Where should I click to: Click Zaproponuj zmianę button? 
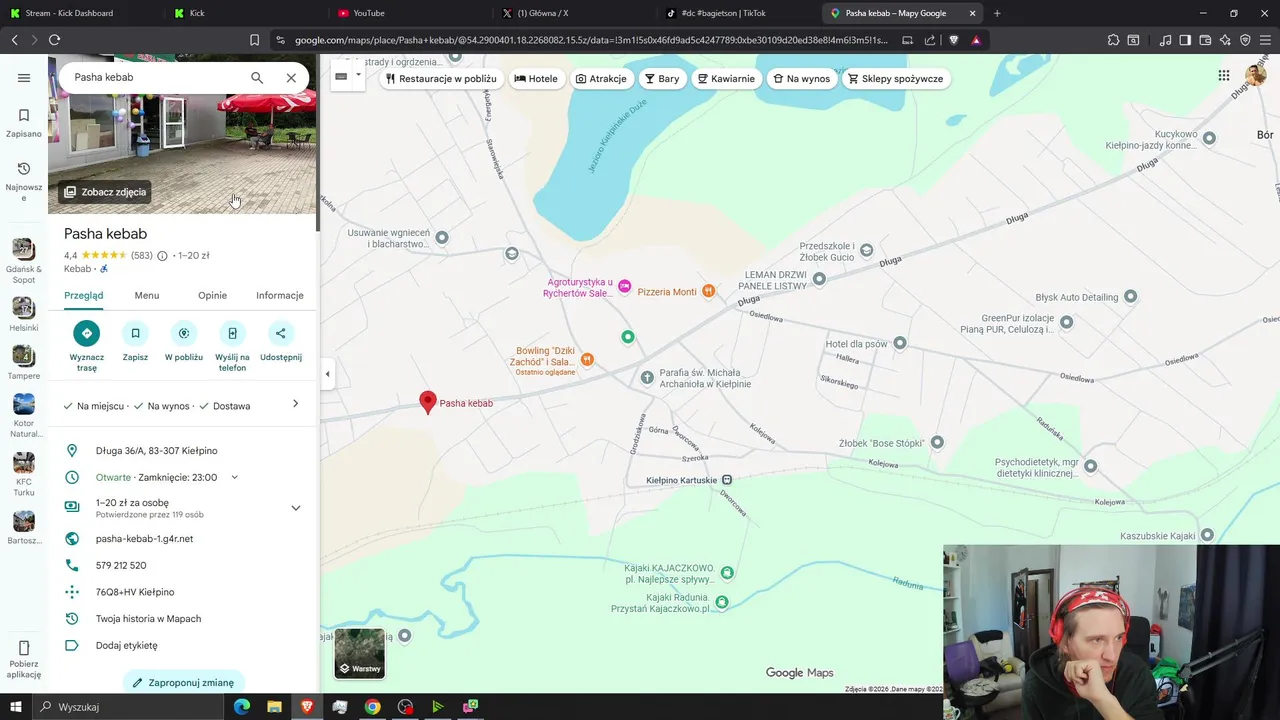(x=184, y=682)
